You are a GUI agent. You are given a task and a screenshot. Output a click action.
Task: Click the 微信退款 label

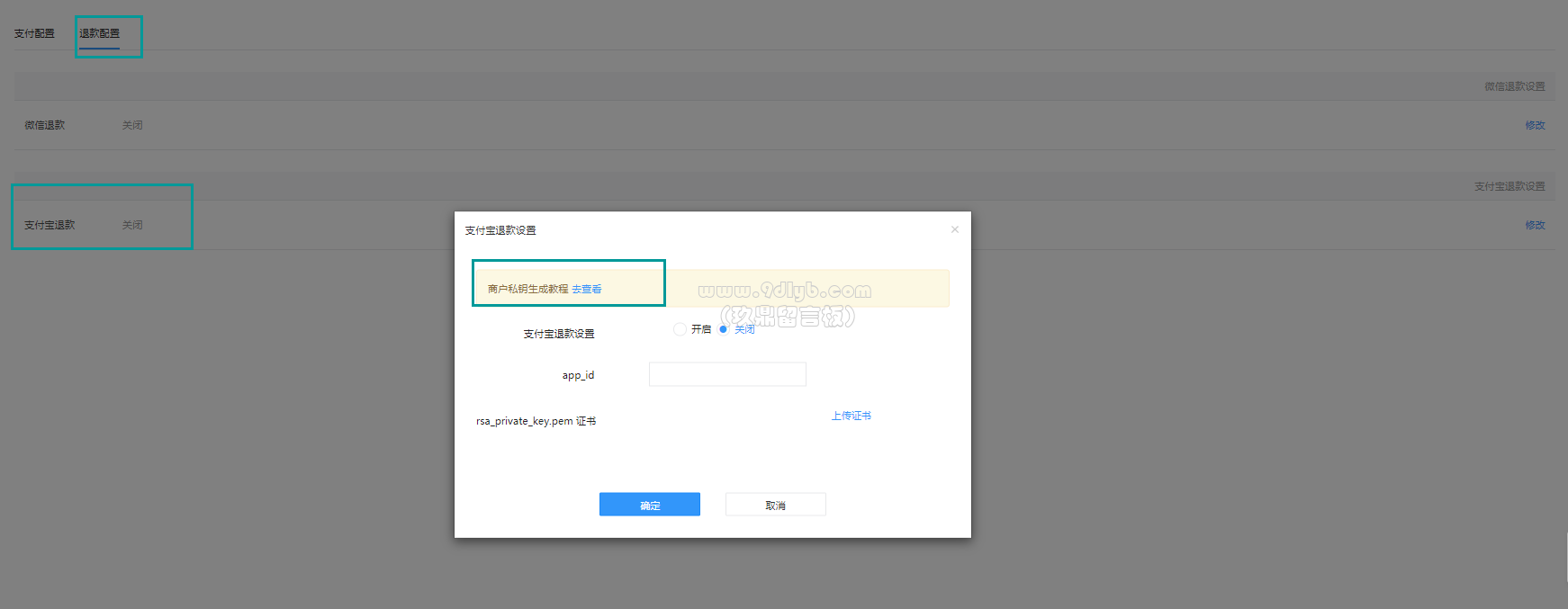45,125
